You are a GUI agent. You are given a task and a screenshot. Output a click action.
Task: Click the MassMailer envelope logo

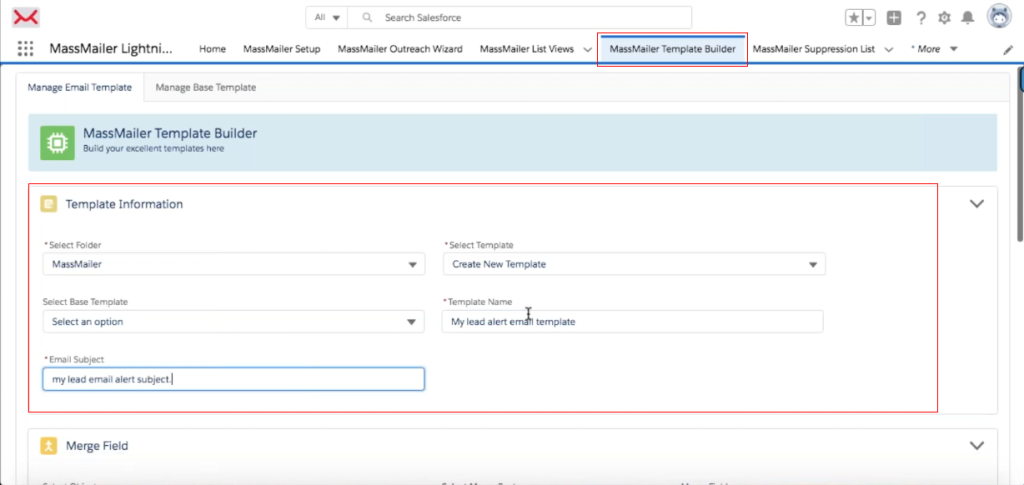[25, 18]
